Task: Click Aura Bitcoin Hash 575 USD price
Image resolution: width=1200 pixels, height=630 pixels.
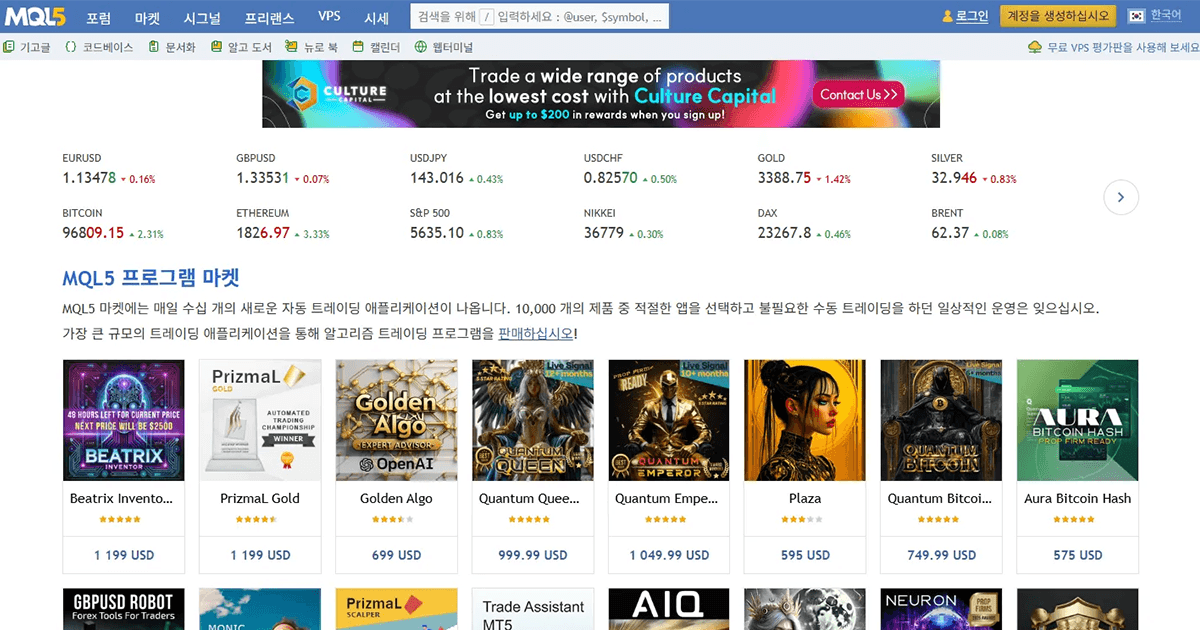Action: pos(1077,555)
